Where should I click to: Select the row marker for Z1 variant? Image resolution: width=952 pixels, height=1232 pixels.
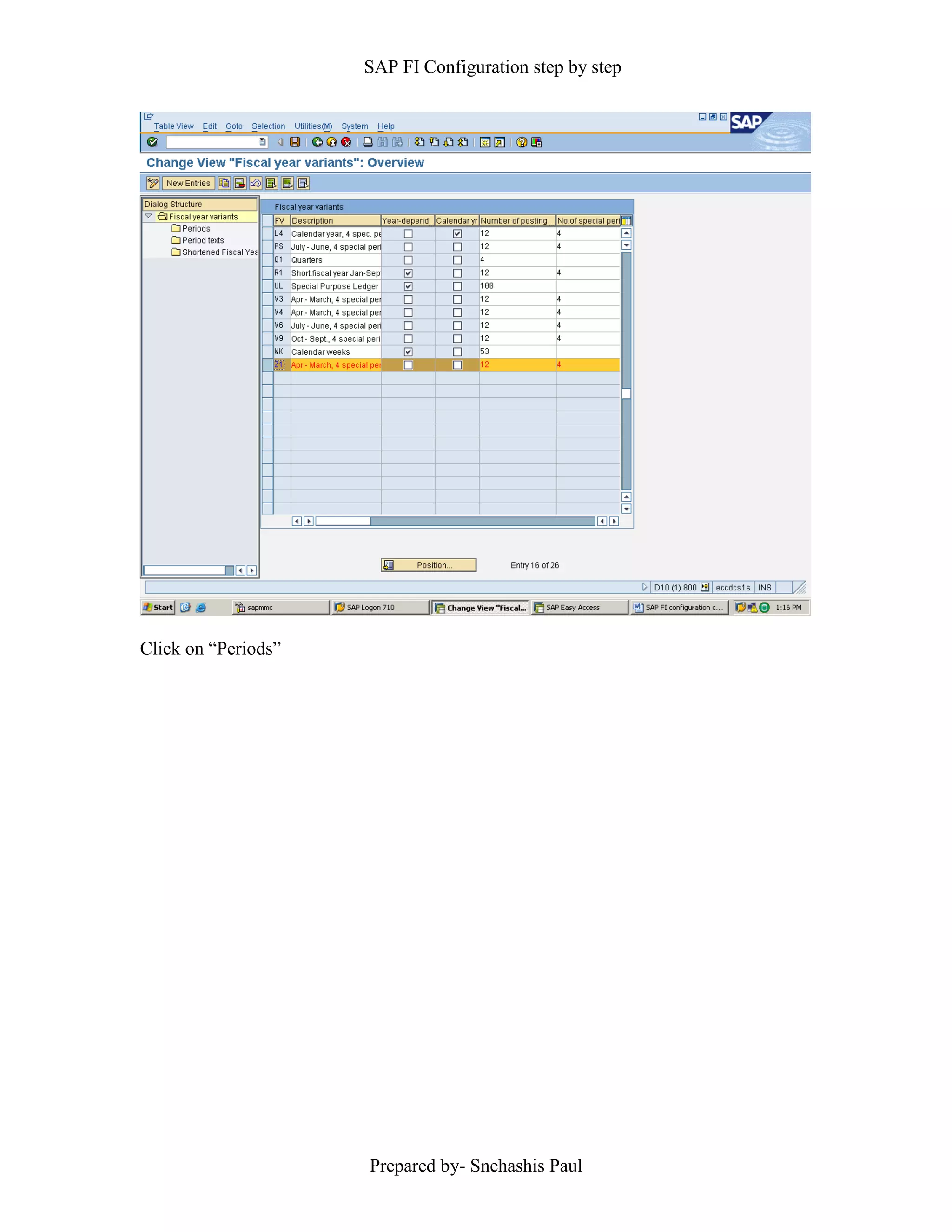267,365
